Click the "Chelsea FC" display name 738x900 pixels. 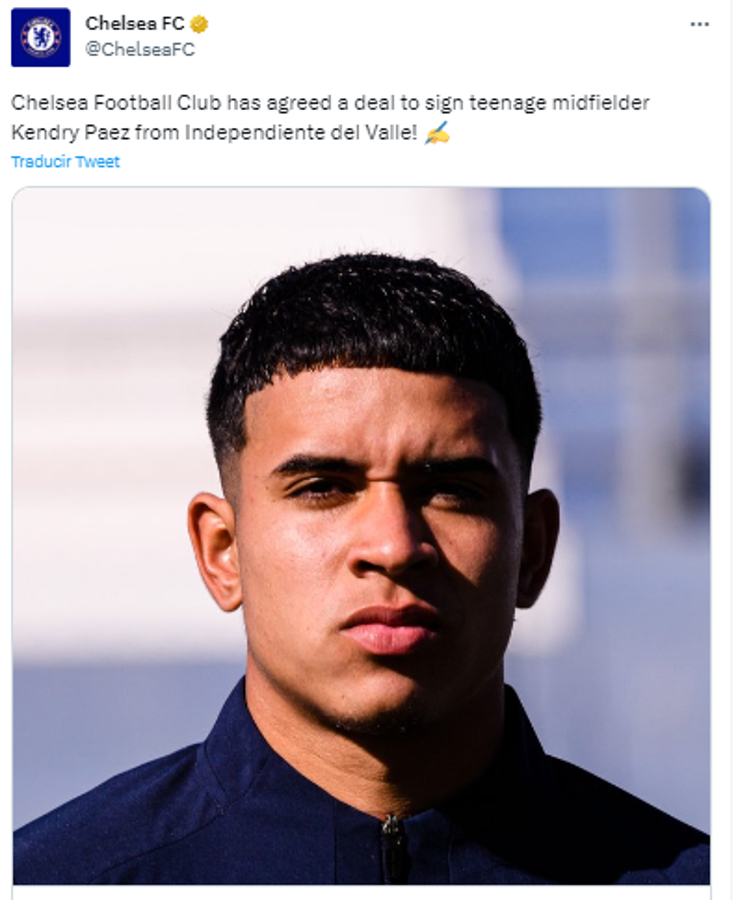134,24
